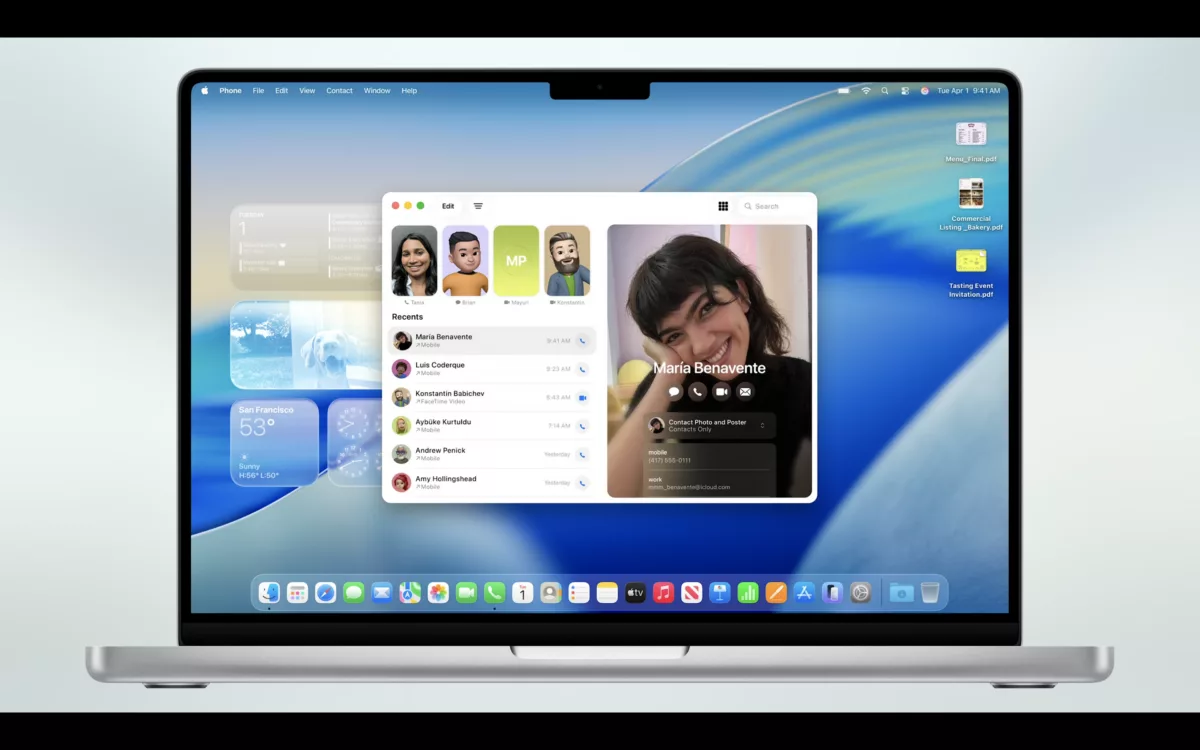Open System Settings in the Dock
Screen dimensions: 1200x750
click(860, 593)
